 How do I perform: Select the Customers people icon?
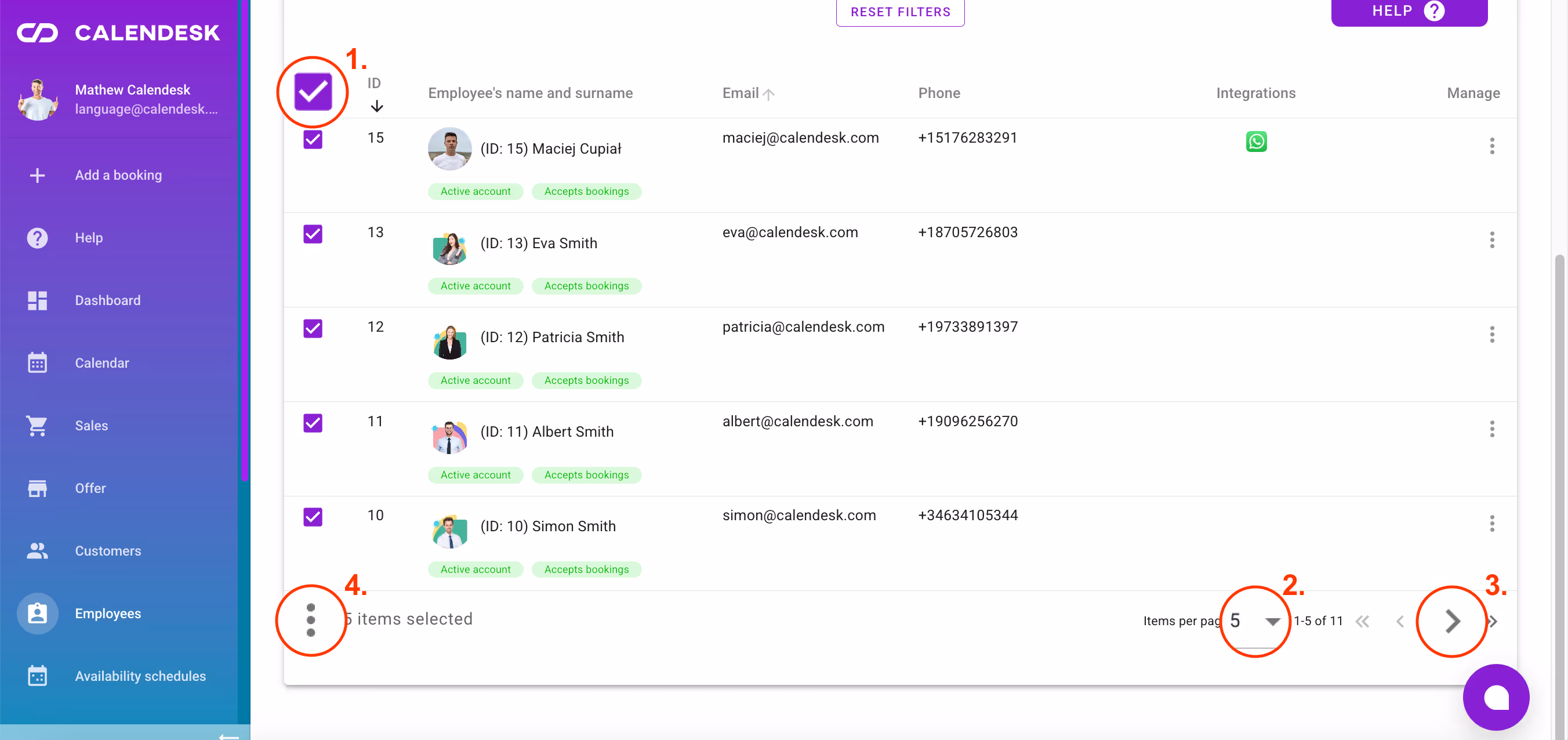tap(37, 551)
